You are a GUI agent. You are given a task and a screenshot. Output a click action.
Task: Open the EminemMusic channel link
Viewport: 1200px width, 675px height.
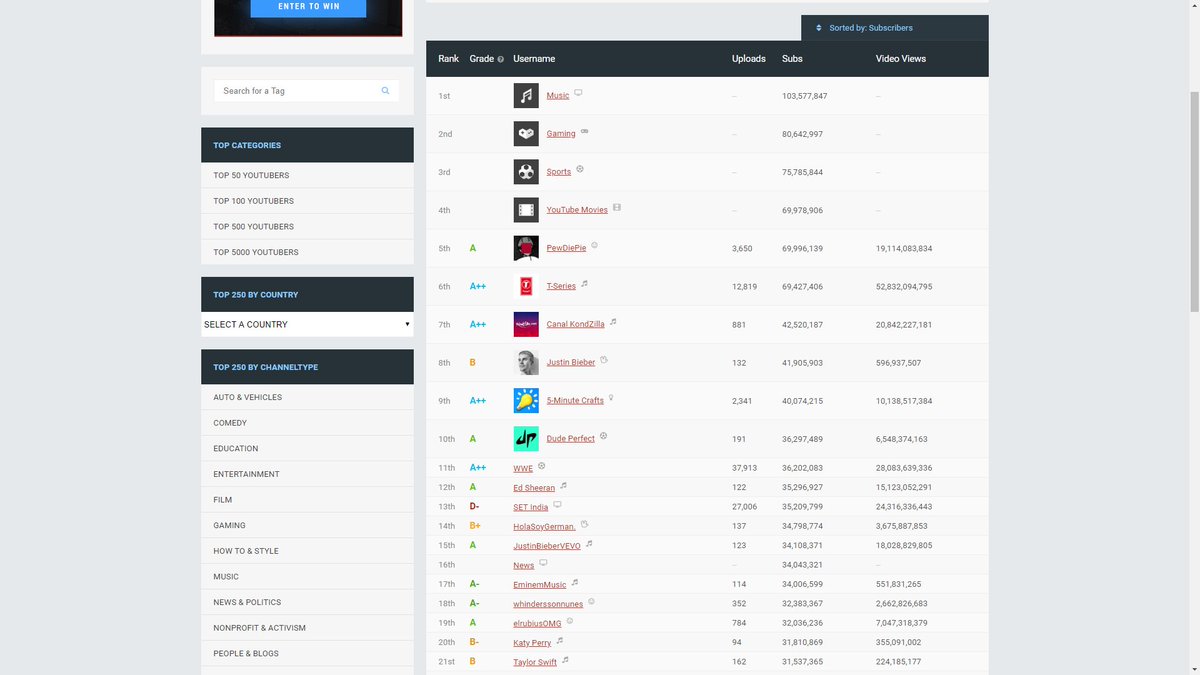pyautogui.click(x=540, y=584)
